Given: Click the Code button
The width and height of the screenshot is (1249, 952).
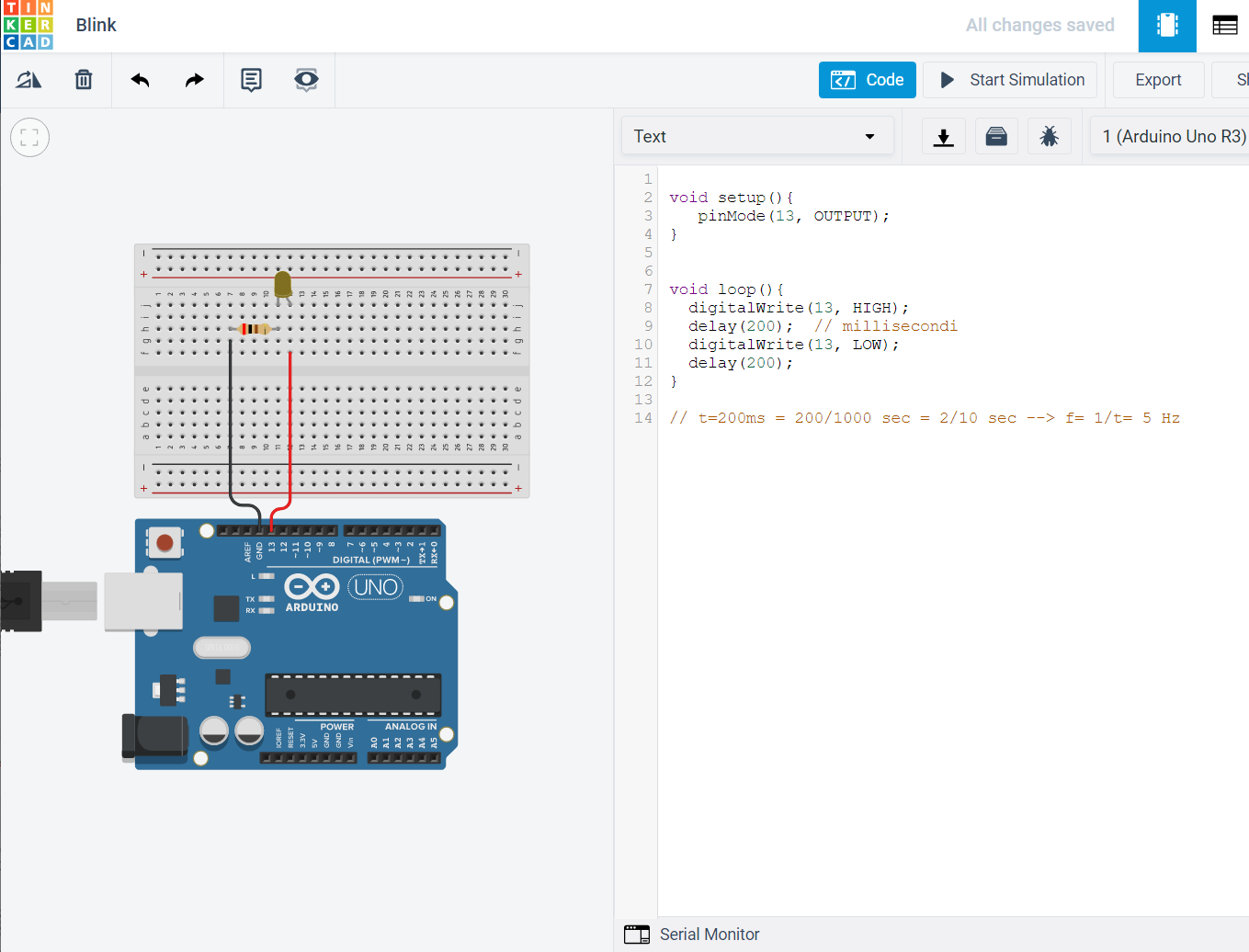Looking at the screenshot, I should pyautogui.click(x=868, y=80).
